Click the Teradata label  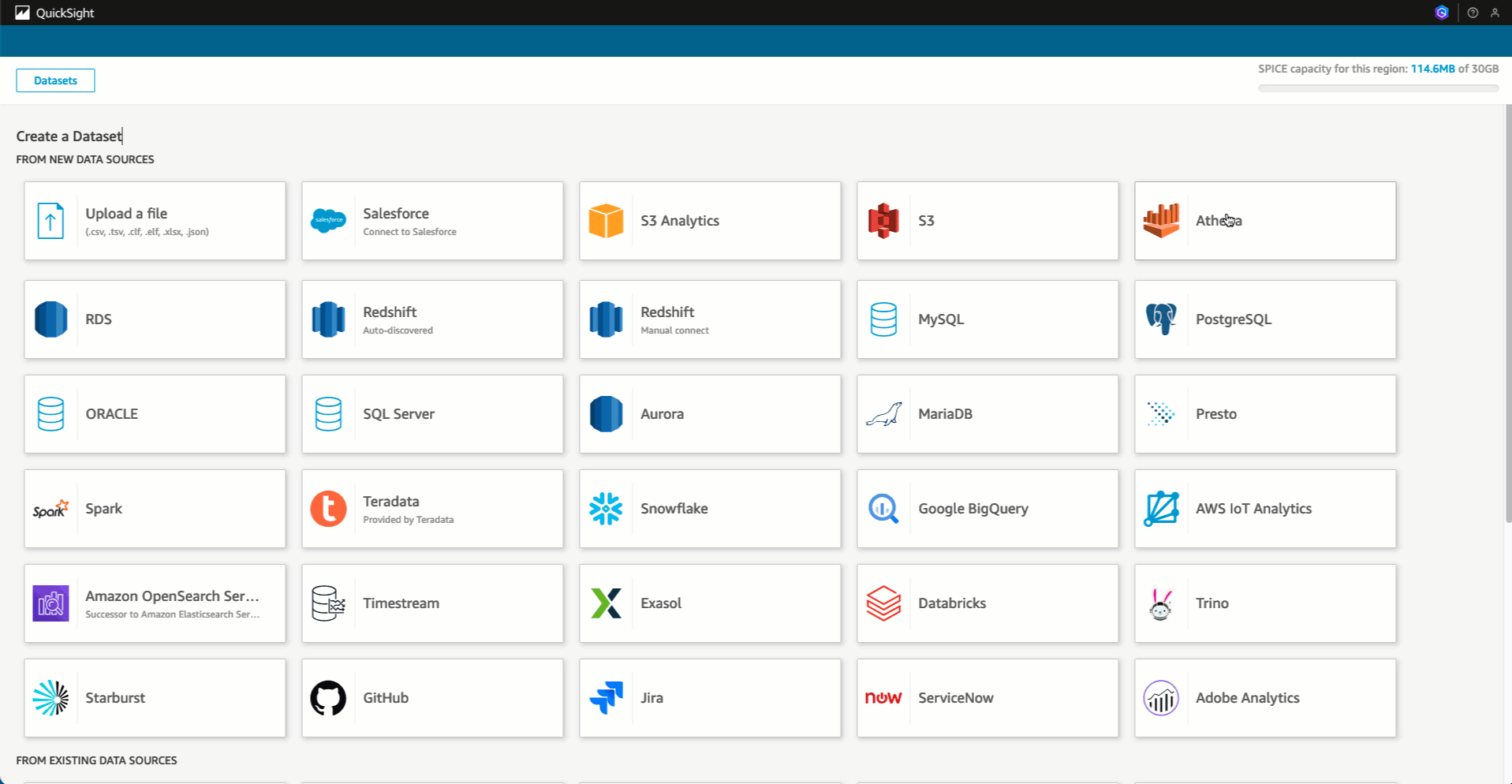click(x=391, y=501)
